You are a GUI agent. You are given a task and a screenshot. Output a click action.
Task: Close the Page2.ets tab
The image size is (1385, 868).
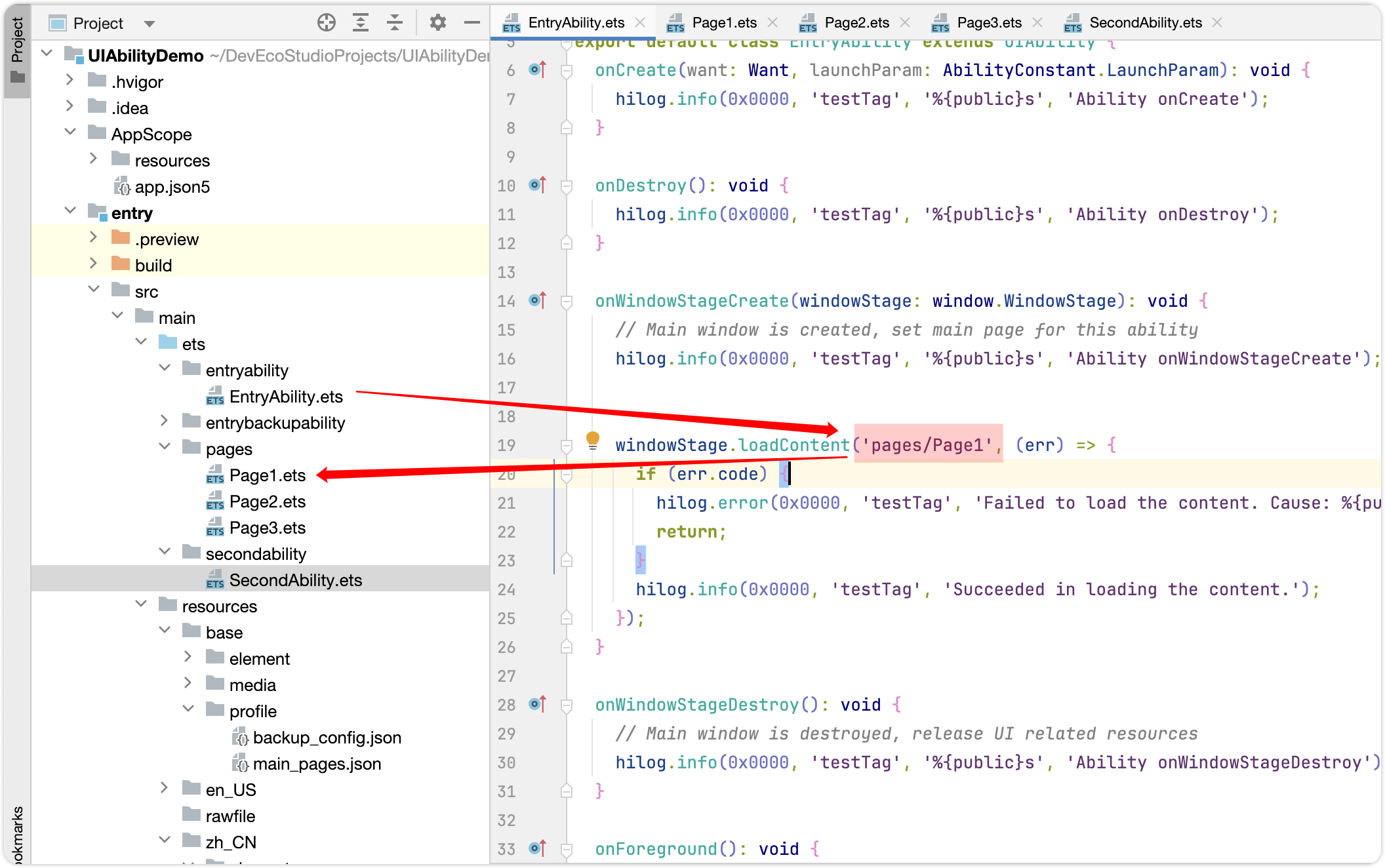click(x=905, y=23)
